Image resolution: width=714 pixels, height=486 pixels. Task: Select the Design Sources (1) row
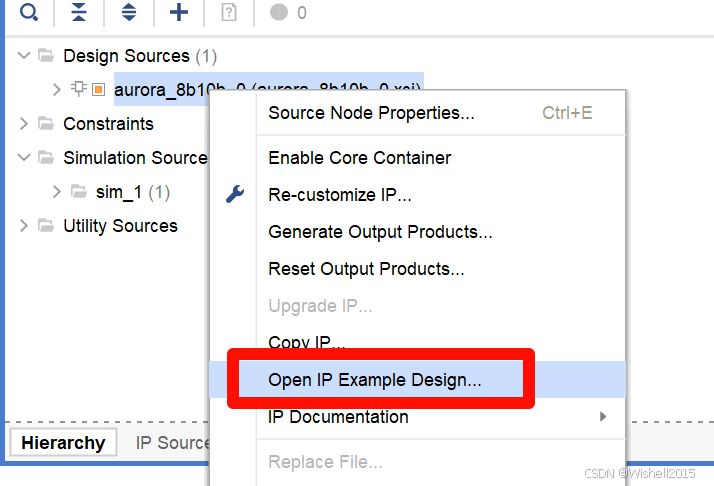point(140,56)
